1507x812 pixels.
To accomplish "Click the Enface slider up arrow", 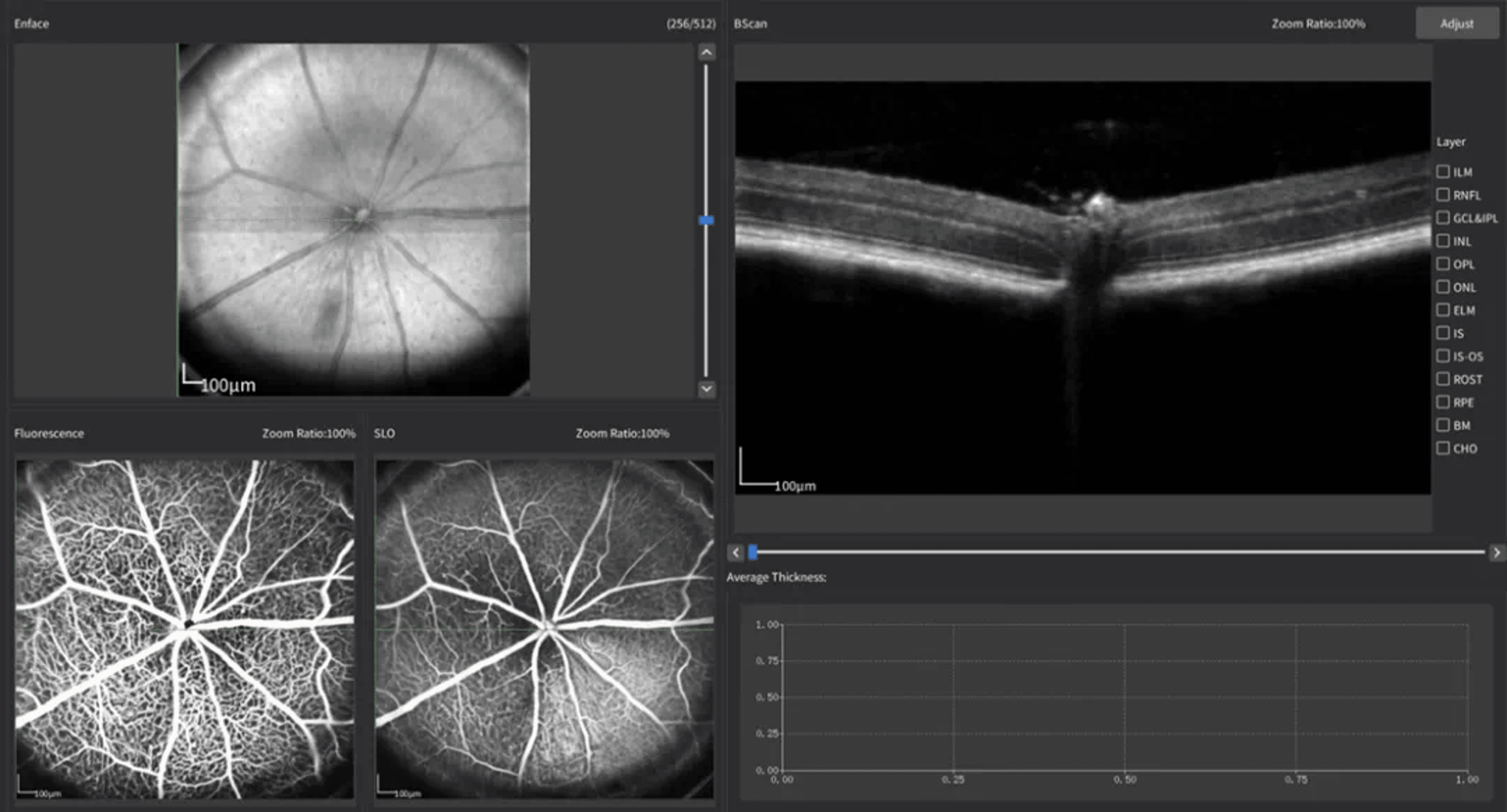I will tap(707, 52).
